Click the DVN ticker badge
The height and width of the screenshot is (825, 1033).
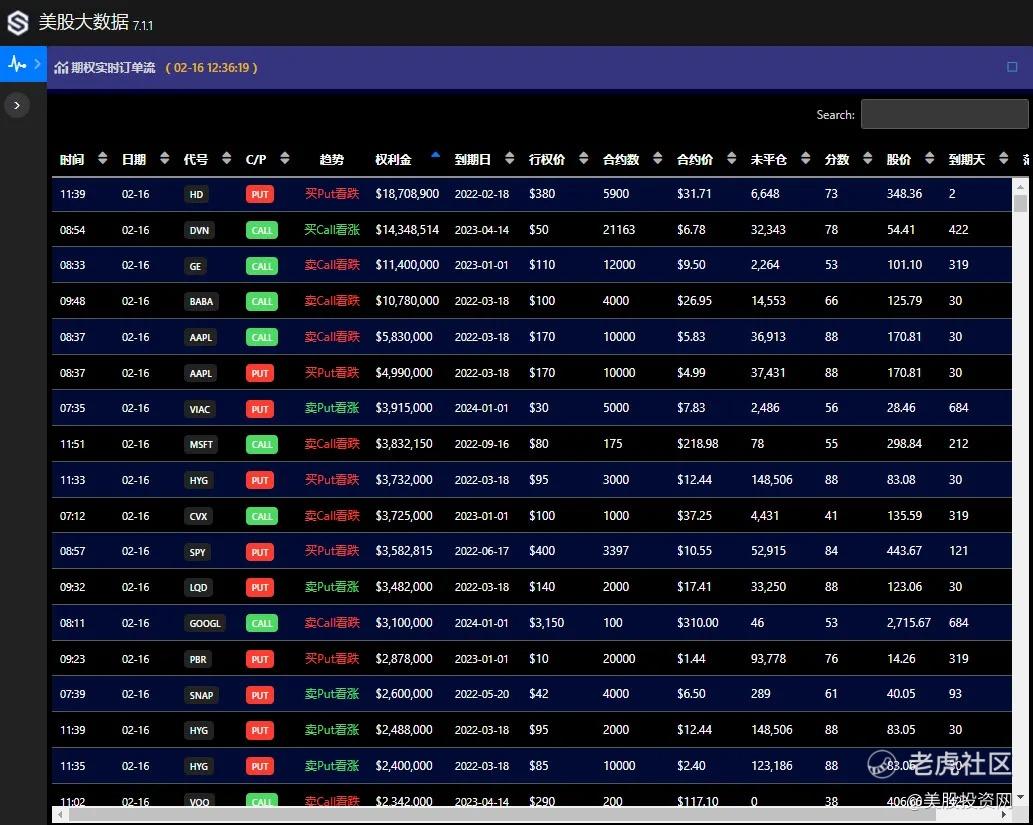[199, 231]
